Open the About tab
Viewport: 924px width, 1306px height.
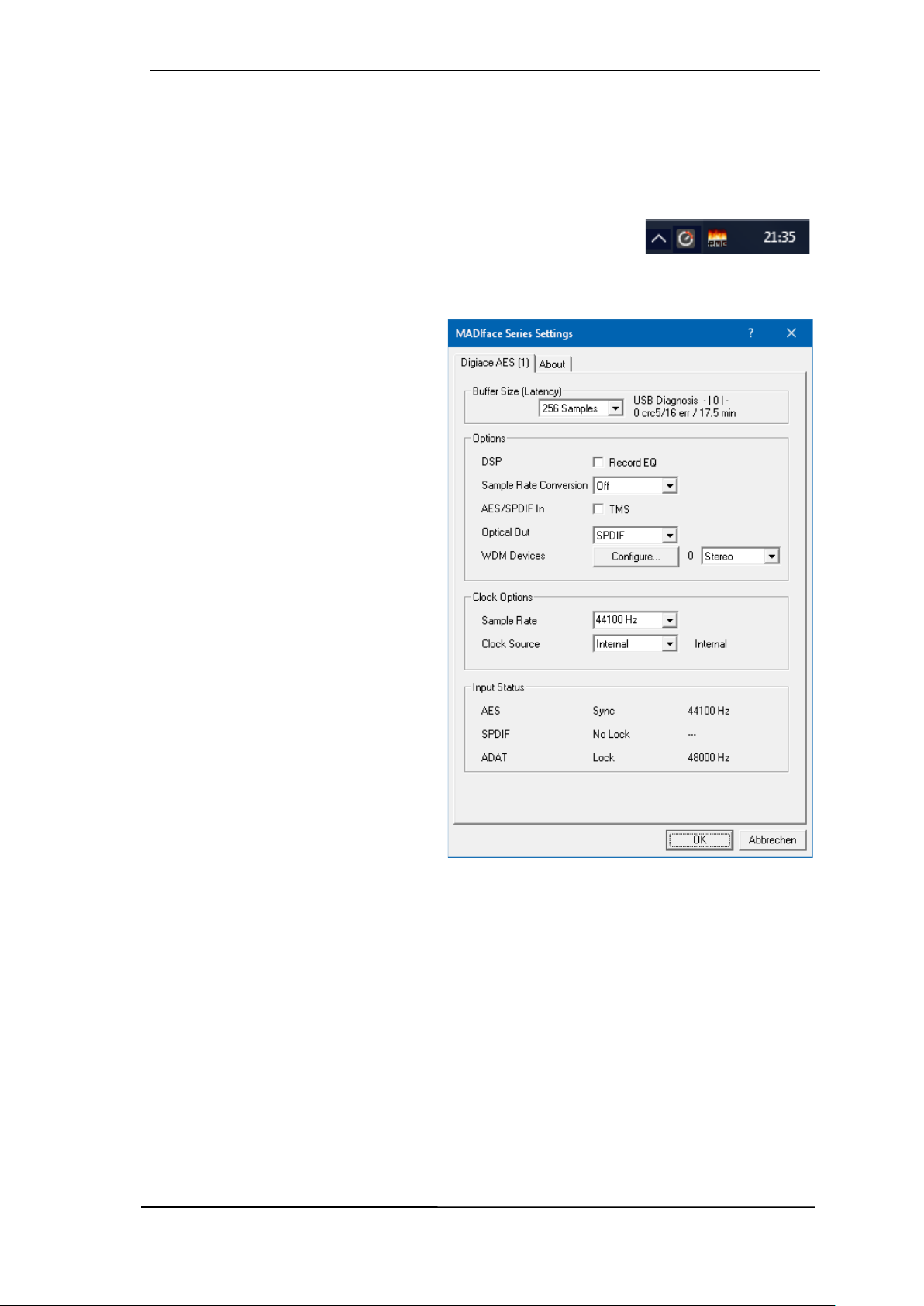[552, 364]
